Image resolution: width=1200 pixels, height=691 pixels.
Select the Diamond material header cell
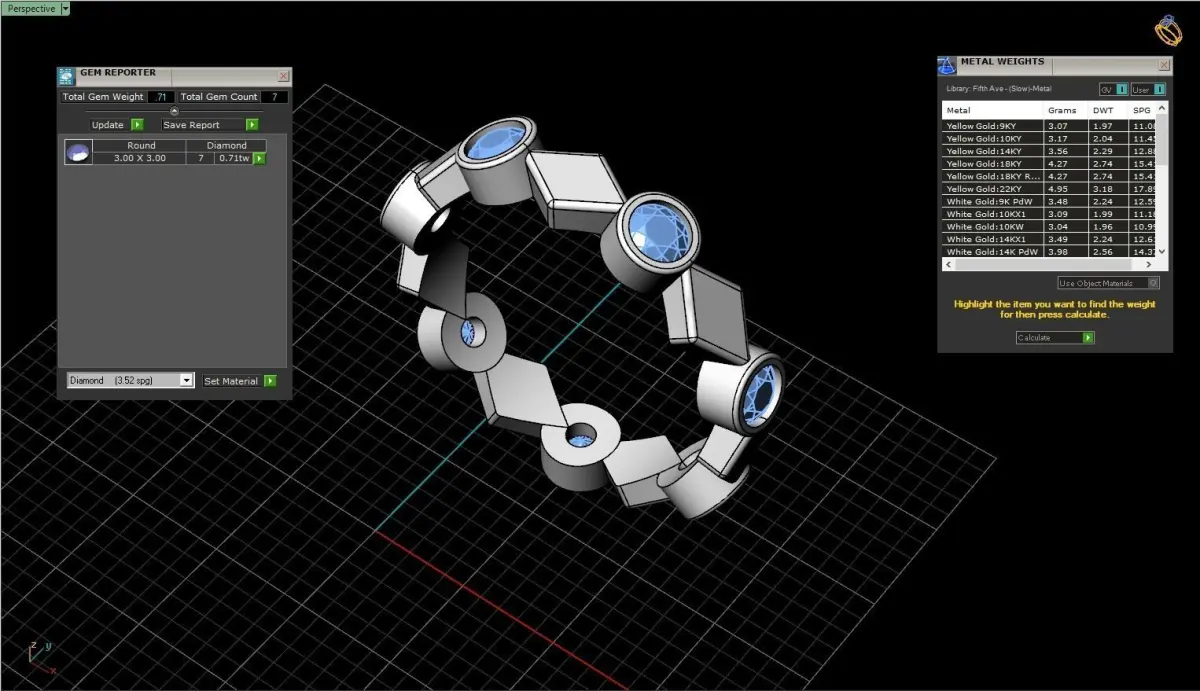[227, 146]
